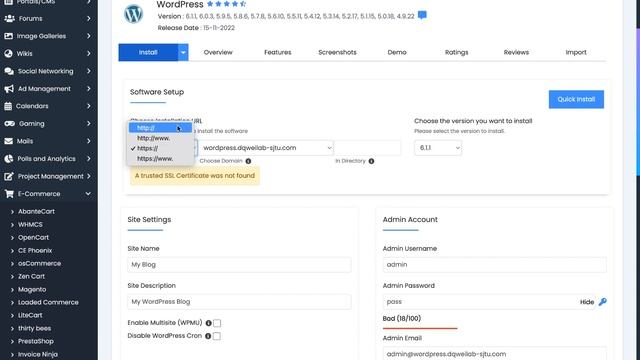
Task: Click the Site Description field
Action: pos(239,302)
